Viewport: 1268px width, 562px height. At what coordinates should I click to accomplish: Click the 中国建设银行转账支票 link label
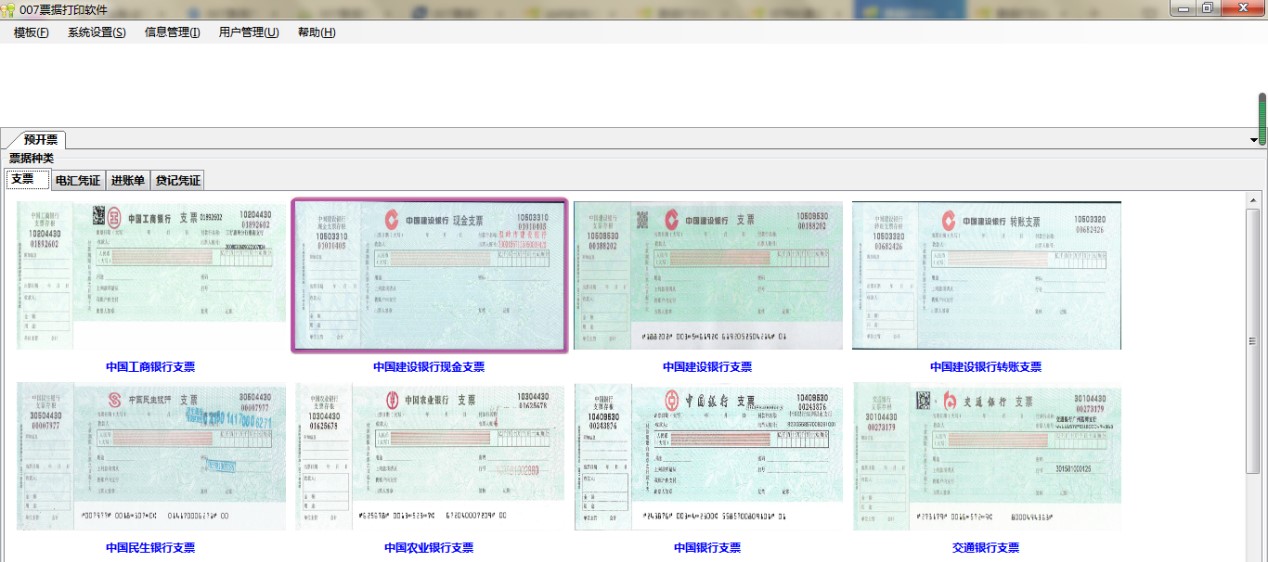986,367
